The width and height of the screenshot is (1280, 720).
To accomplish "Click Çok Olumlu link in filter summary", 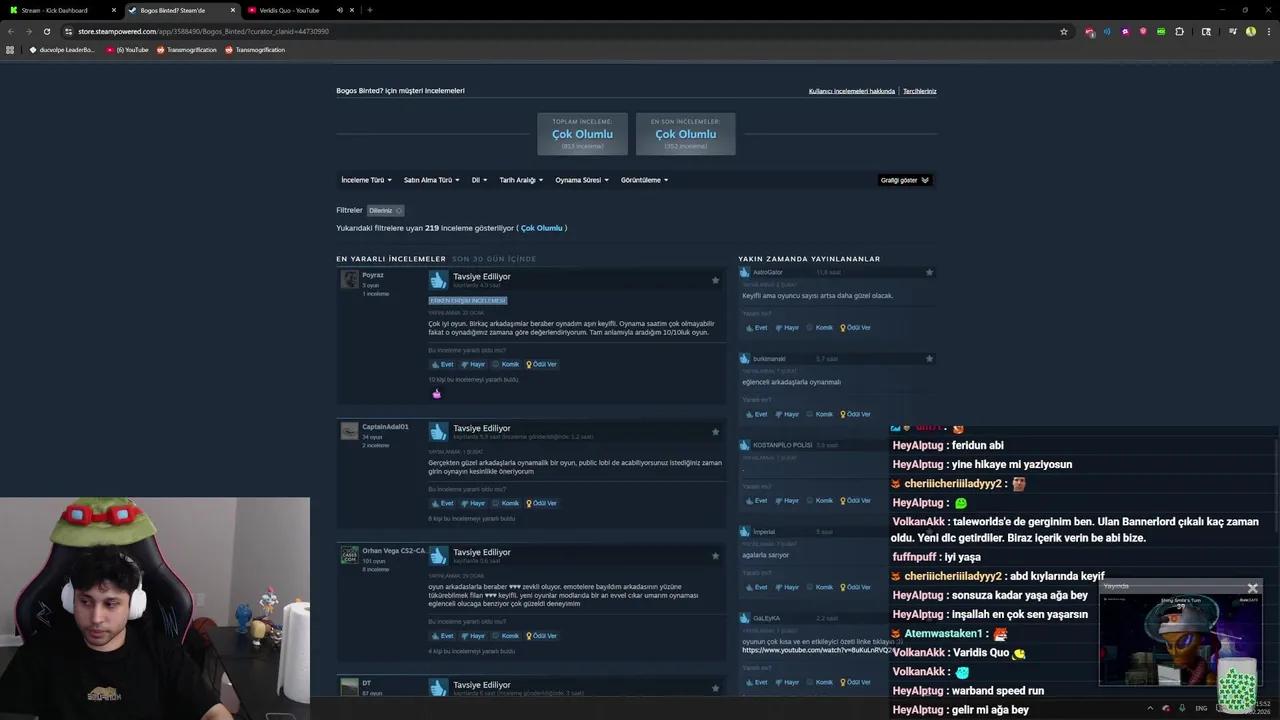I will pyautogui.click(x=542, y=228).
